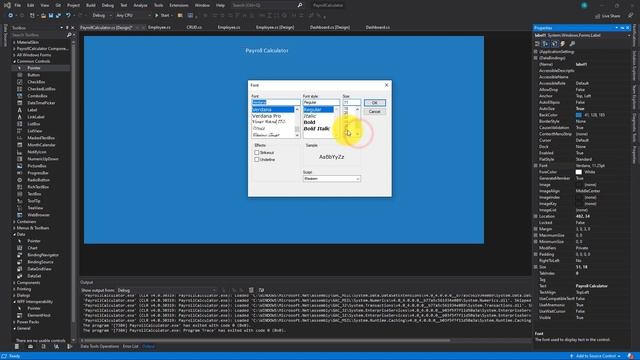
Task: Select the Chart control in Toolbox
Action: 32,248
